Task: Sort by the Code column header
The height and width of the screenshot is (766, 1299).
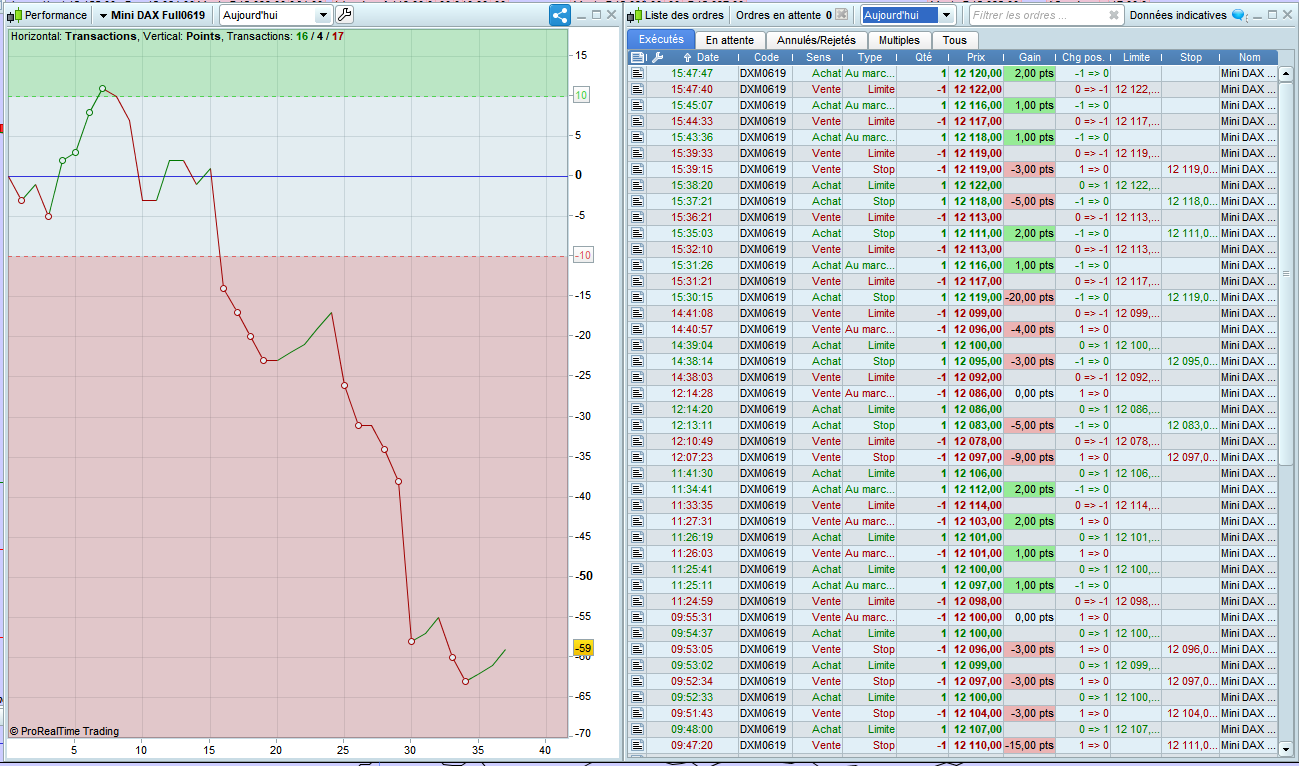Action: point(766,58)
